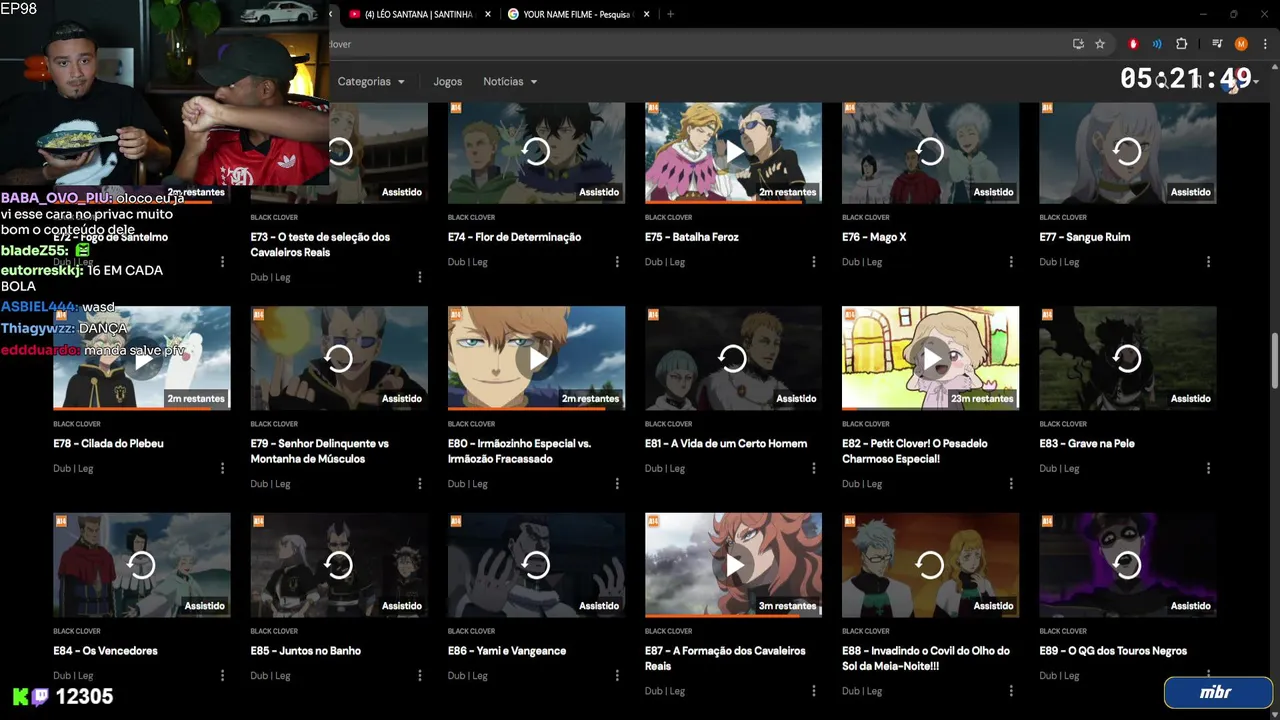Image resolution: width=1280 pixels, height=720 pixels.
Task: Replay episode E89 O QG dos Touros Negros
Action: (x=1127, y=565)
